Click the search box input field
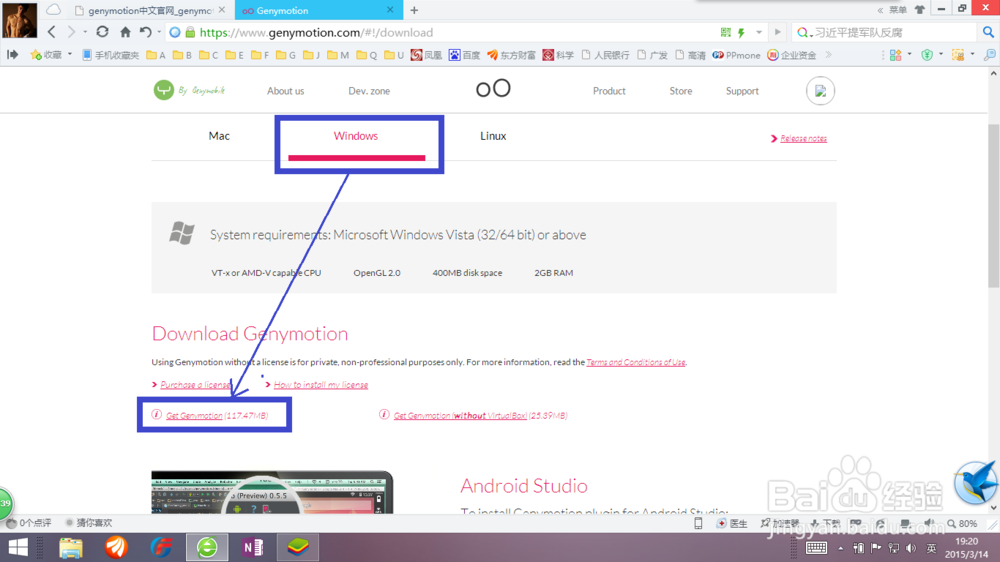 [895, 32]
